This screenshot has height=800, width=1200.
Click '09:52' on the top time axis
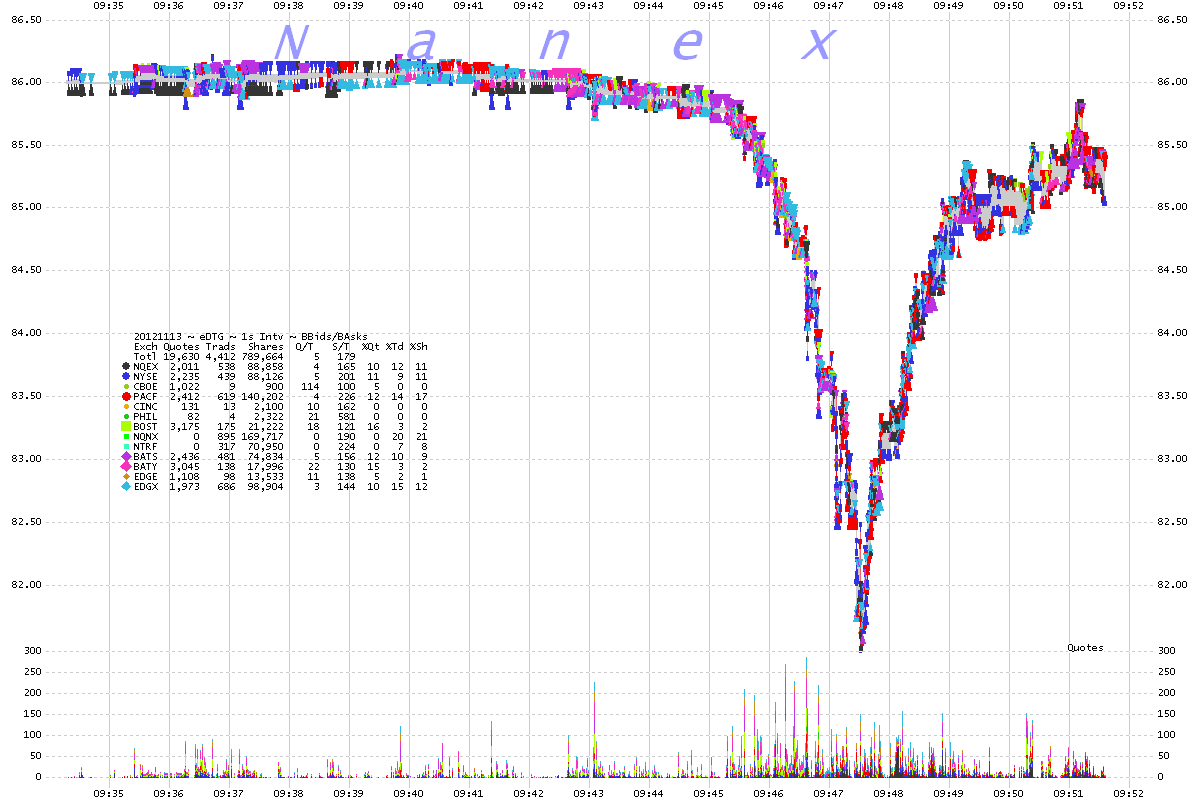click(x=1129, y=5)
